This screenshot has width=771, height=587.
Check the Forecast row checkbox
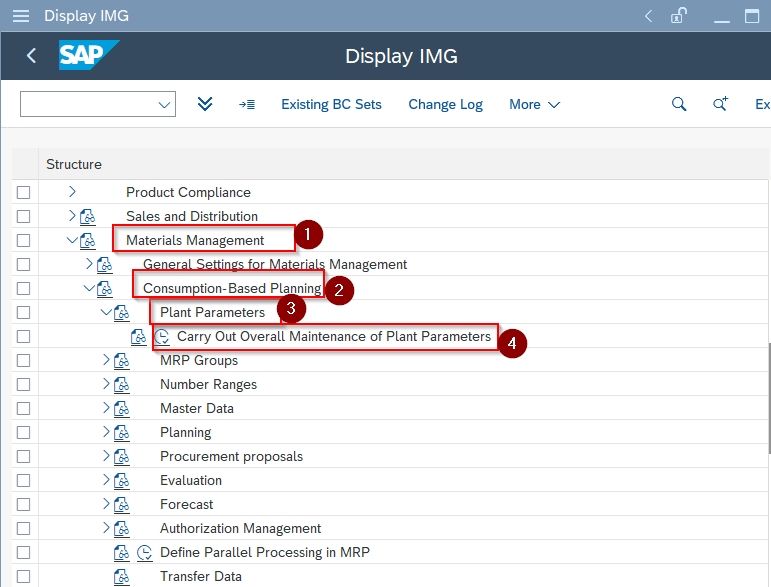[24, 505]
